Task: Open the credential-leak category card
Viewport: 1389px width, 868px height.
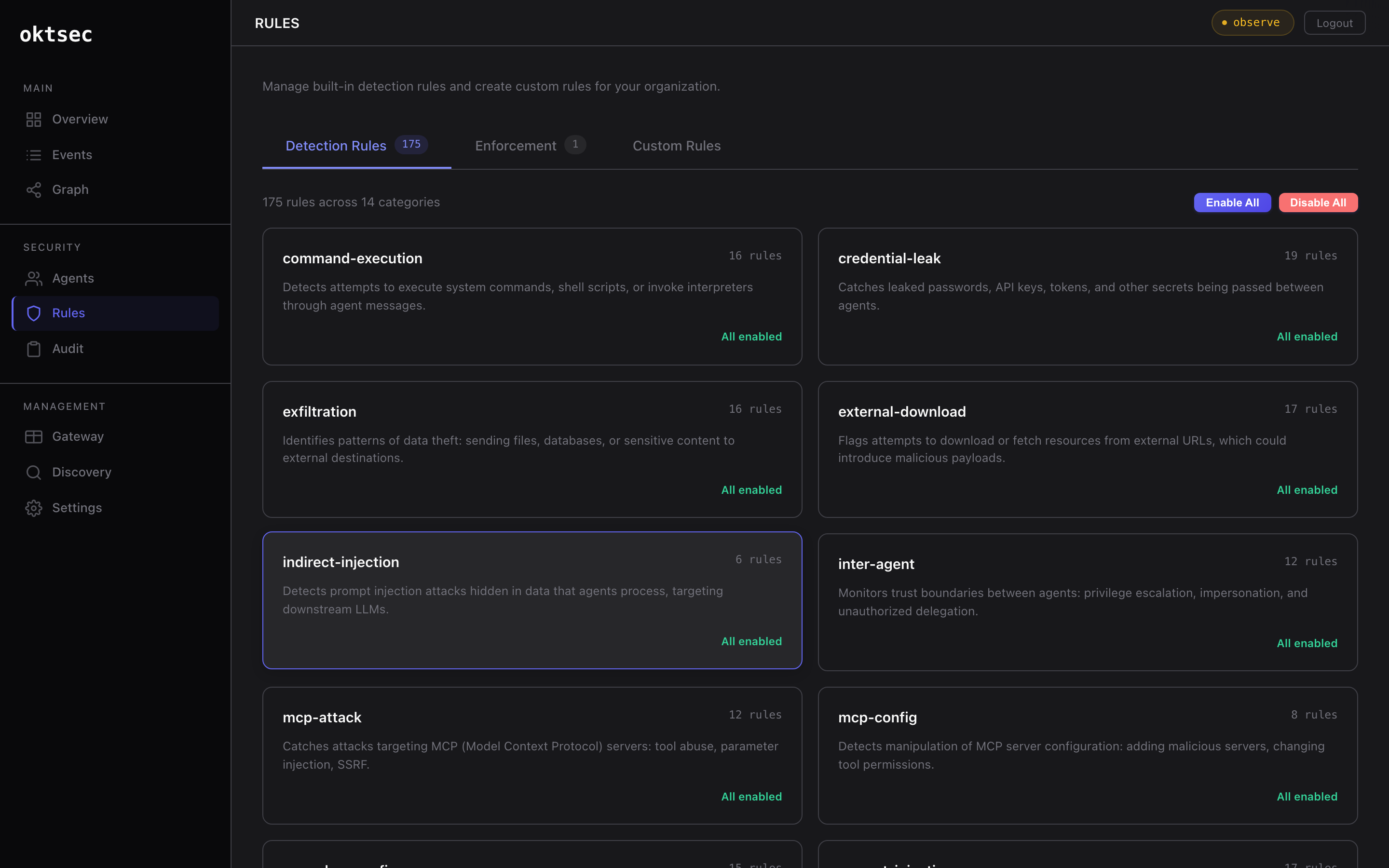Action: coord(1087,296)
